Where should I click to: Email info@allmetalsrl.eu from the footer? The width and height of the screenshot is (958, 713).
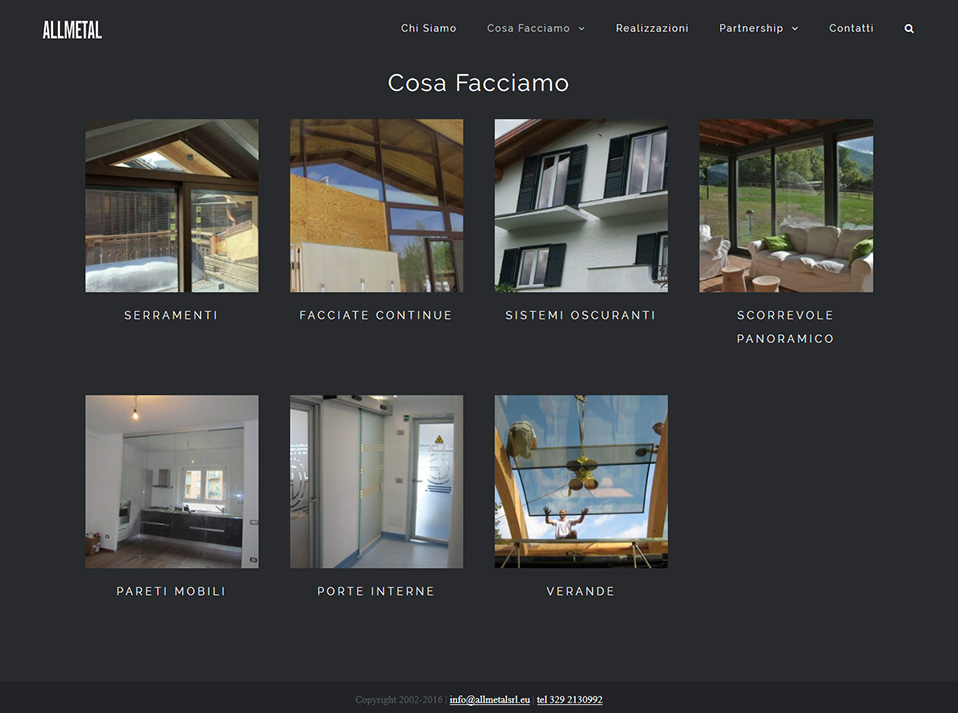click(x=487, y=700)
